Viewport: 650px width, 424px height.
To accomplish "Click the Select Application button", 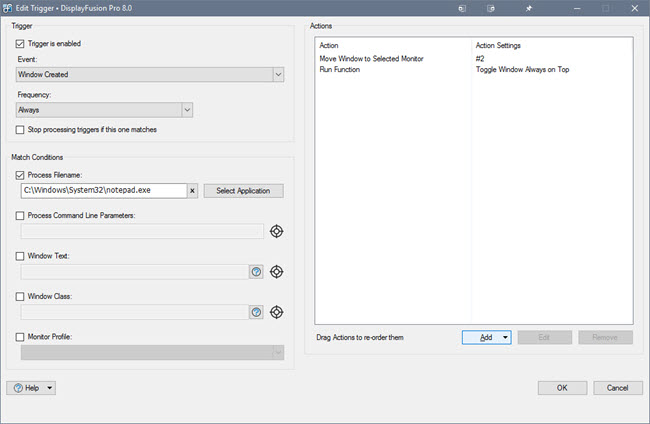I will tap(244, 191).
